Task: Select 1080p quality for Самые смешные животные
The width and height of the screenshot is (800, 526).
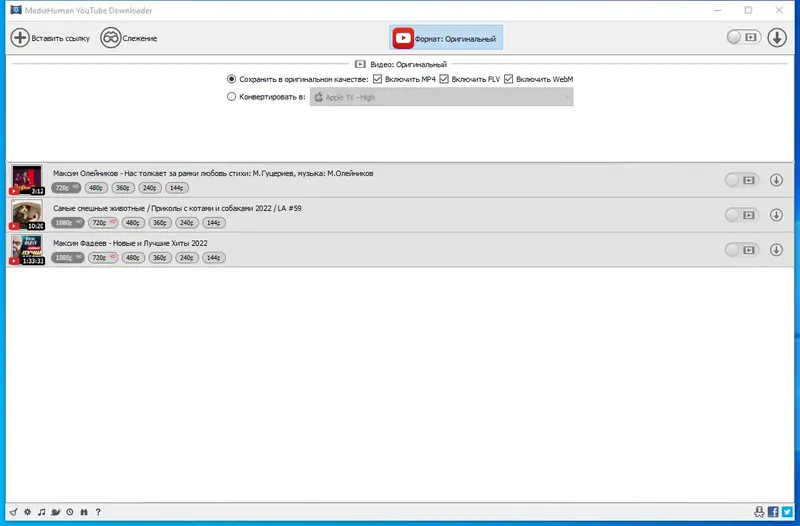Action: pyautogui.click(x=68, y=222)
